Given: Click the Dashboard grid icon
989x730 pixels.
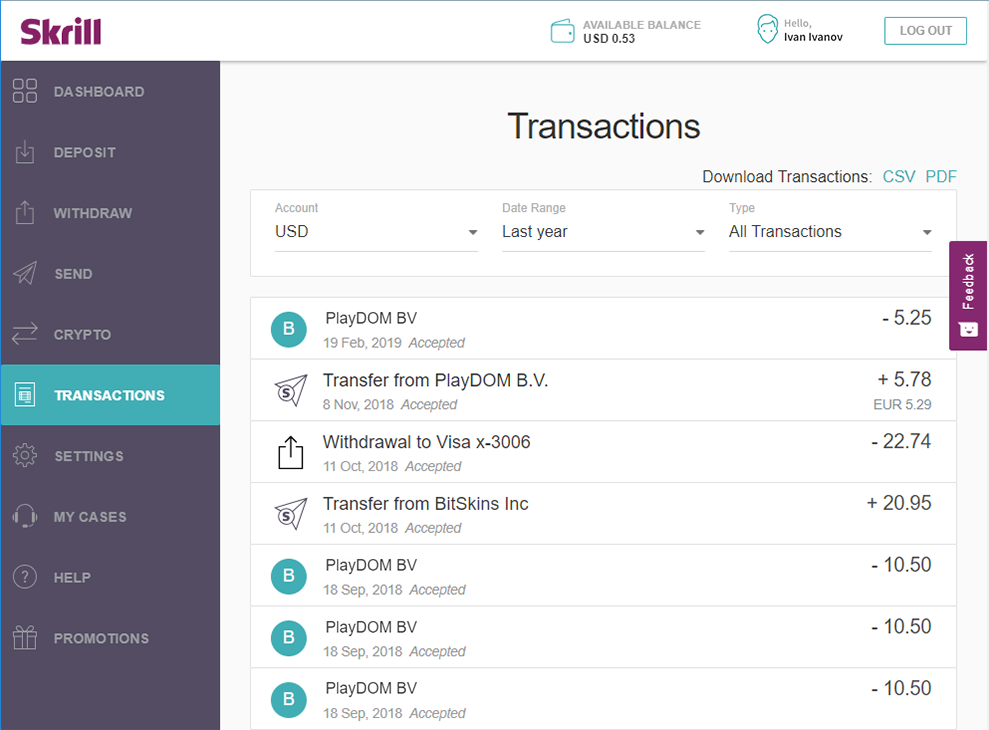Looking at the screenshot, I should 25,91.
